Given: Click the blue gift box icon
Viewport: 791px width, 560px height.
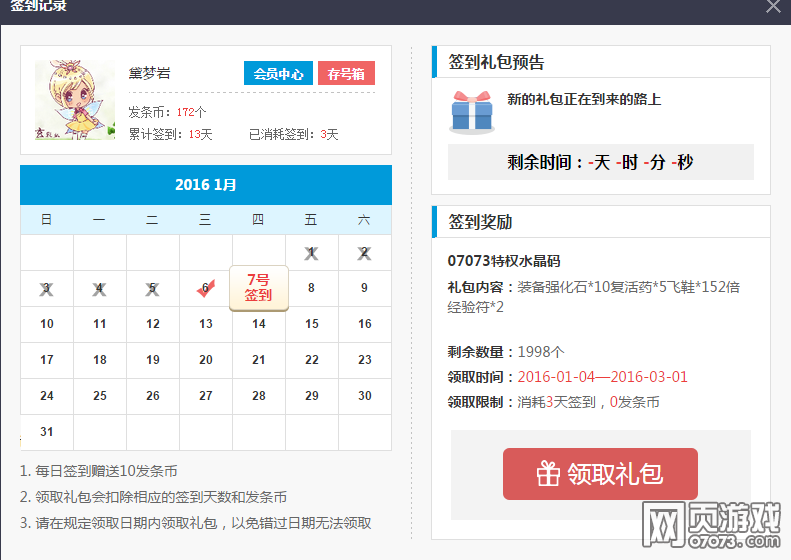Looking at the screenshot, I should pos(472,111).
